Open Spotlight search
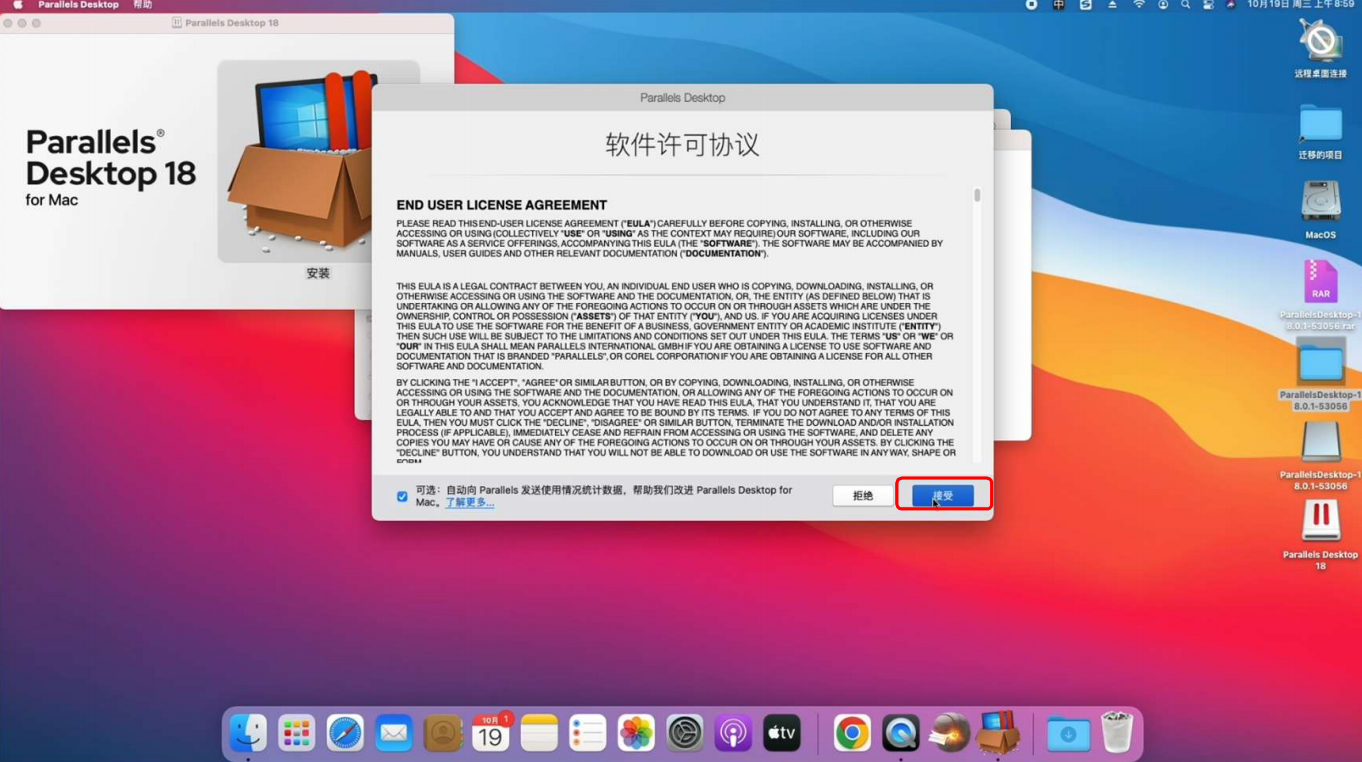This screenshot has width=1362, height=762. pos(1186,5)
